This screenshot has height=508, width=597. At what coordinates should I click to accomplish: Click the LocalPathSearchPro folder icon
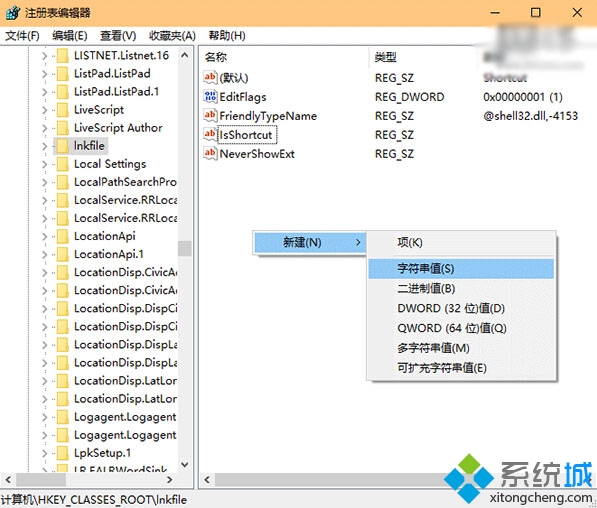[x=62, y=182]
